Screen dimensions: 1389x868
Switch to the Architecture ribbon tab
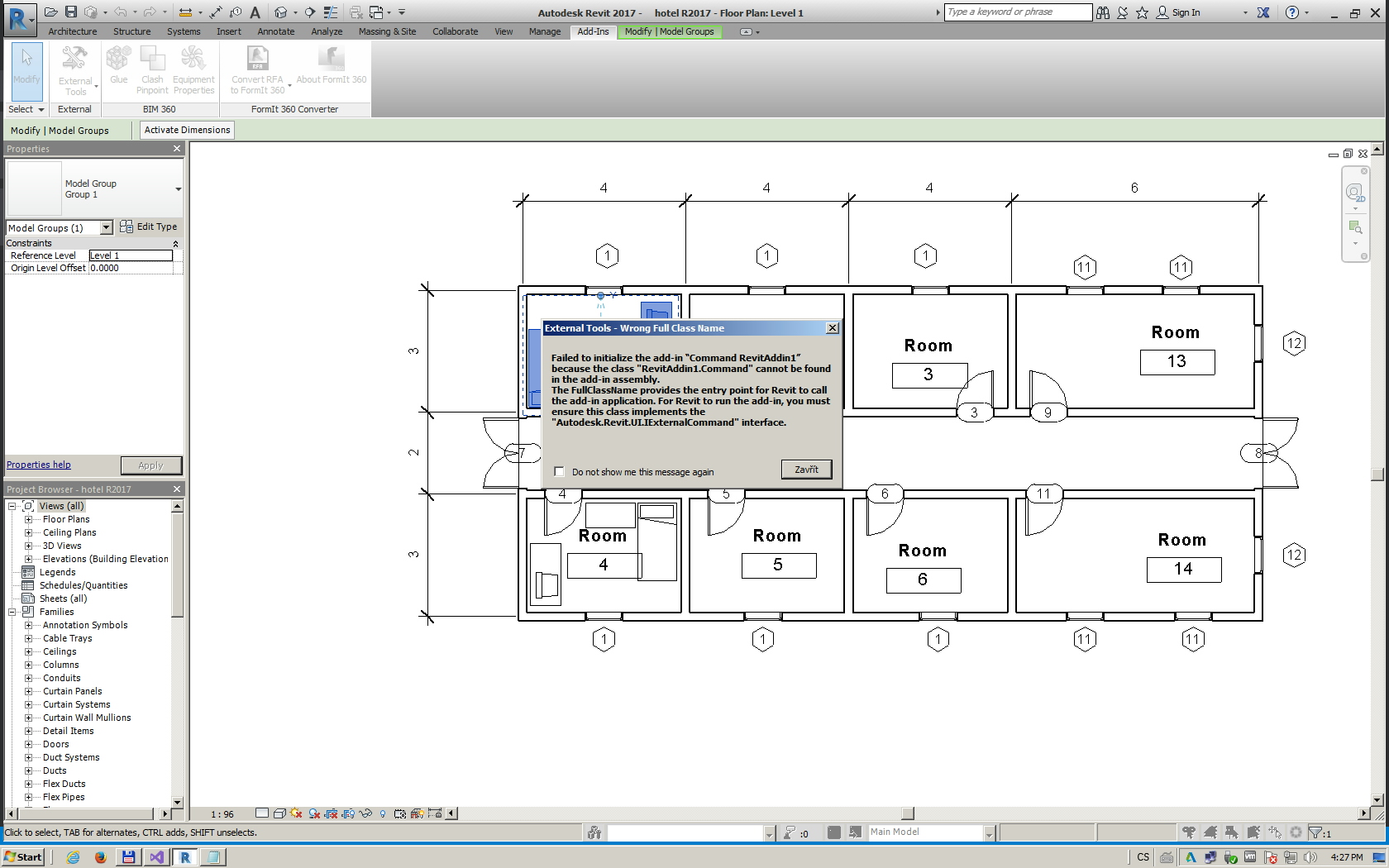click(73, 31)
